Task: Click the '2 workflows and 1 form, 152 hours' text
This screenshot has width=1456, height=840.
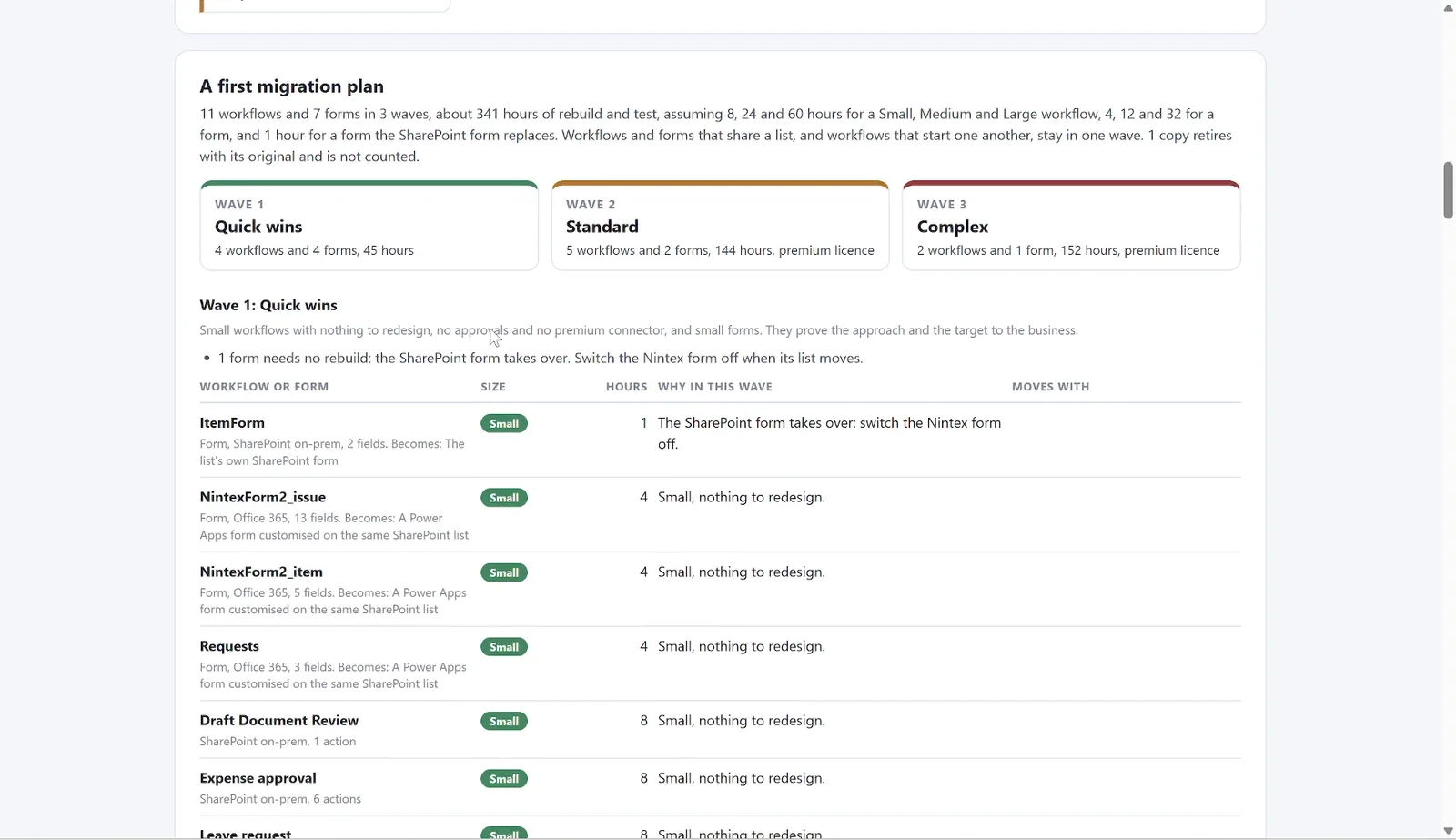Action: pos(1068,250)
